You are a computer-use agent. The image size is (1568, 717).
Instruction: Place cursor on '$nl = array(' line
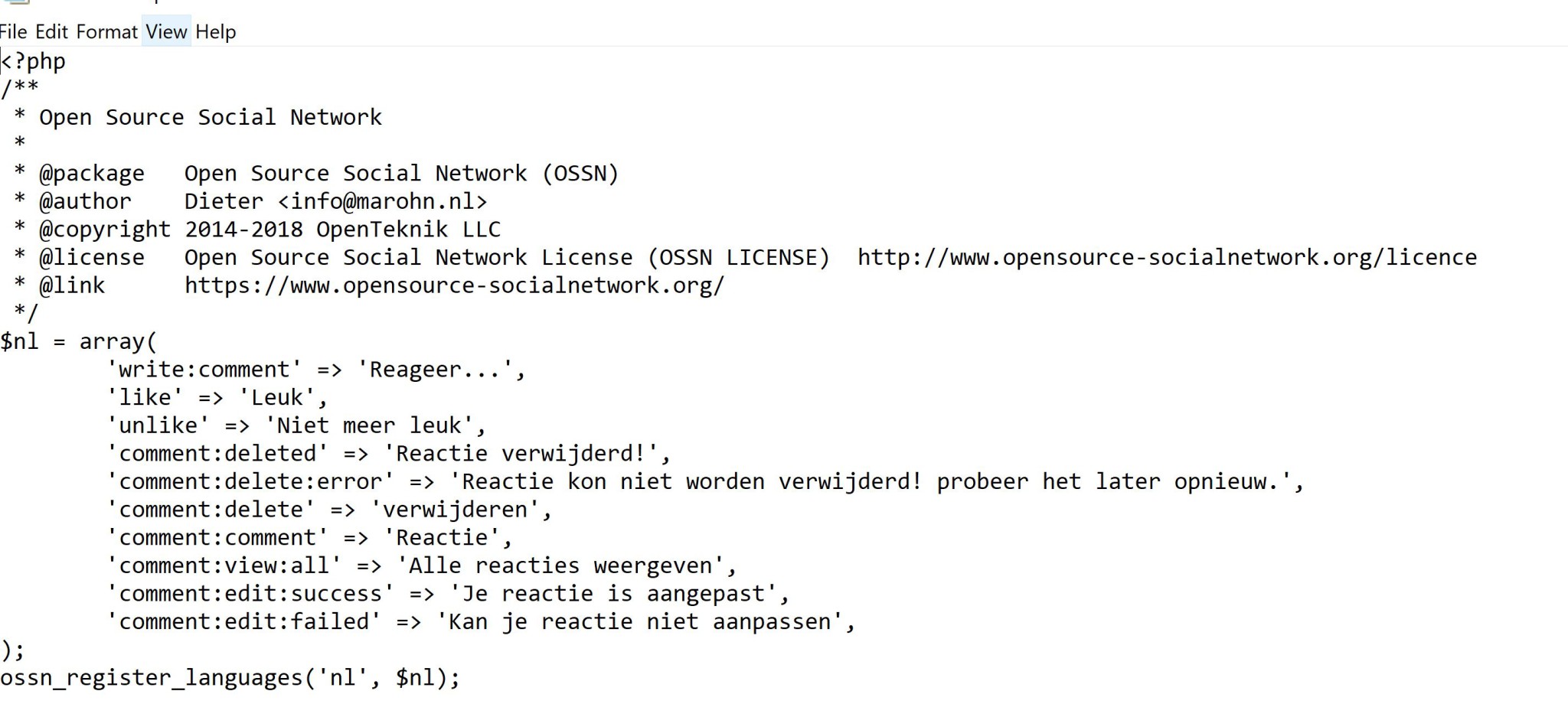click(78, 341)
